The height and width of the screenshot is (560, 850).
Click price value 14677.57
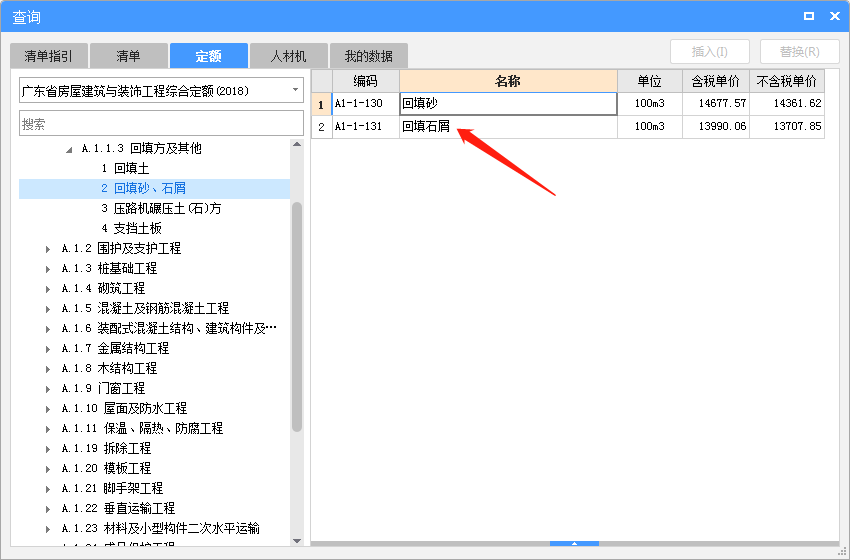[716, 104]
